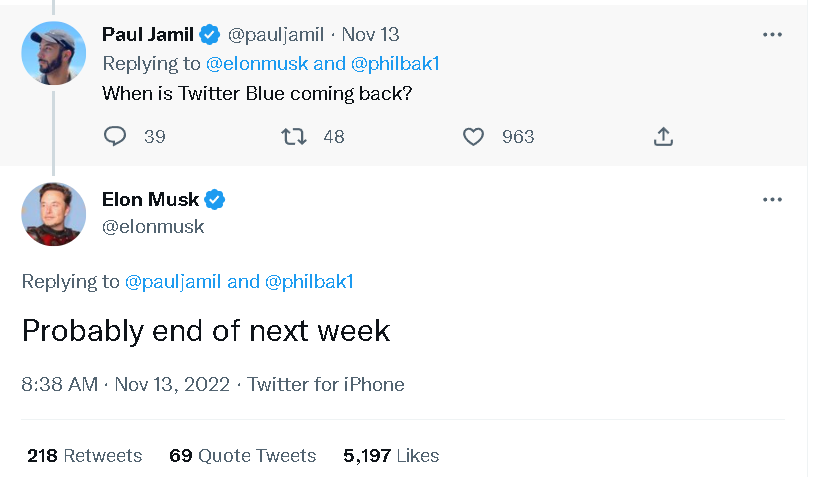This screenshot has height=477, width=836.
Task: View the 218 Retweets list
Action: pyautogui.click(x=85, y=455)
